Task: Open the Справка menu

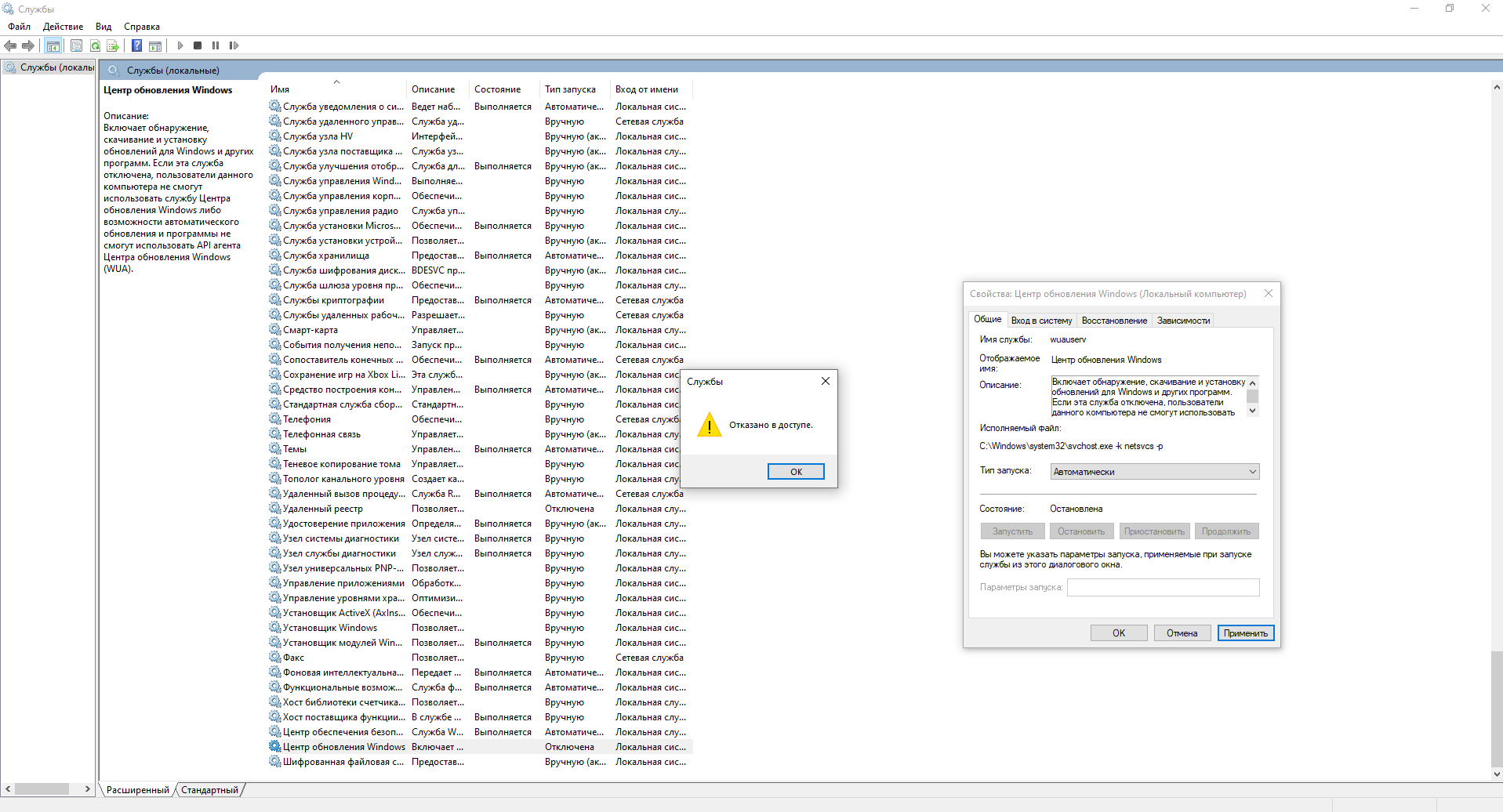Action: click(x=142, y=27)
